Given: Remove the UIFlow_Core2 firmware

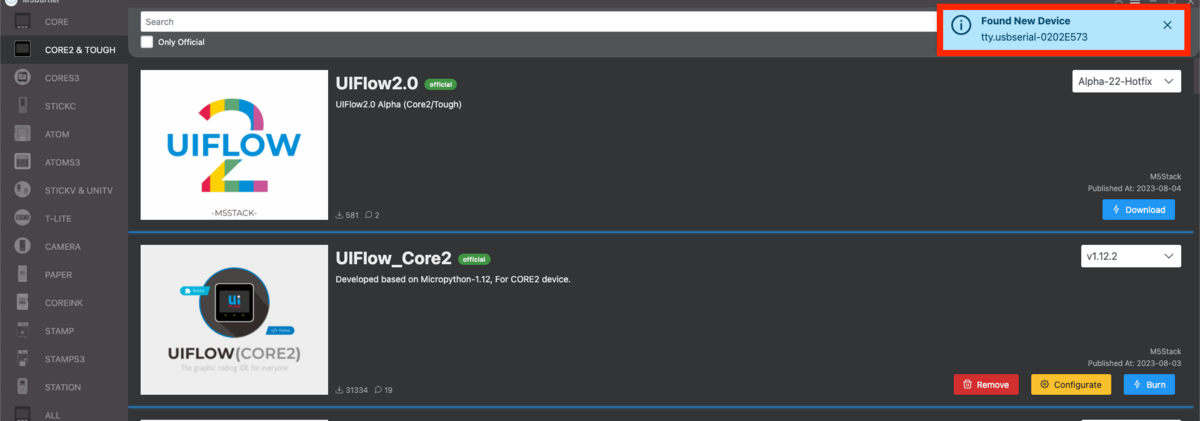Looking at the screenshot, I should [986, 384].
